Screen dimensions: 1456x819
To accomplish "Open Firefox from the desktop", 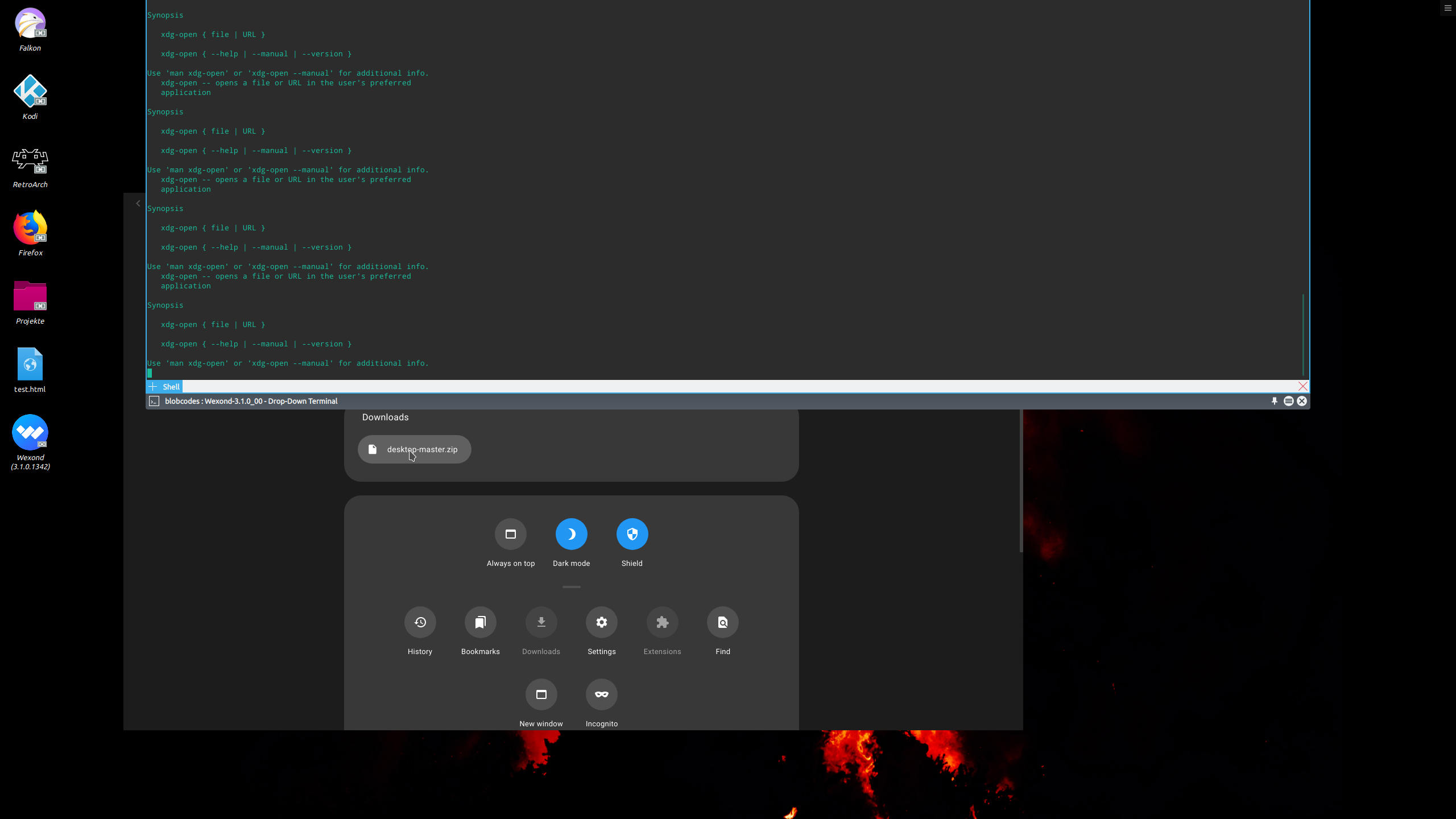I will [30, 227].
